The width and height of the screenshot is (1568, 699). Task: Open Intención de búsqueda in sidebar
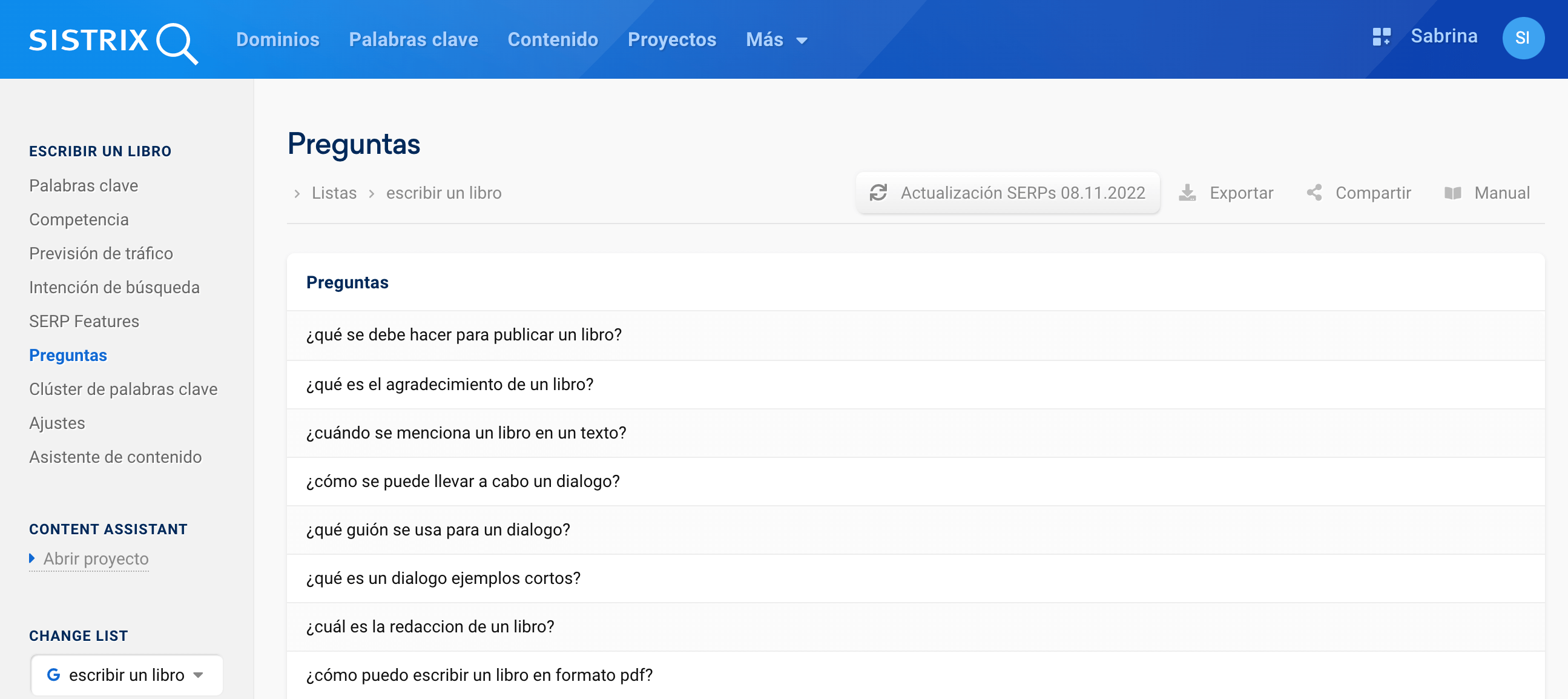pyautogui.click(x=114, y=287)
